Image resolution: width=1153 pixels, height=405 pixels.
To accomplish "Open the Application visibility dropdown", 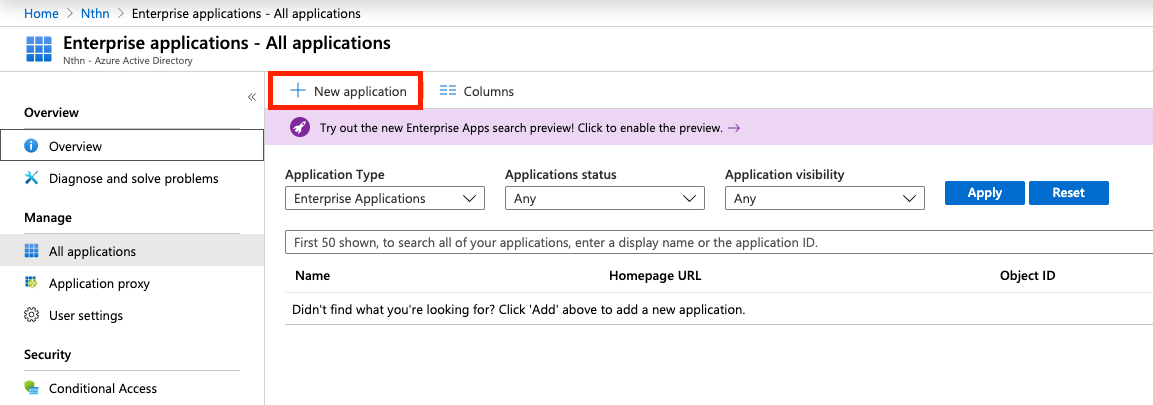I will (x=824, y=199).
